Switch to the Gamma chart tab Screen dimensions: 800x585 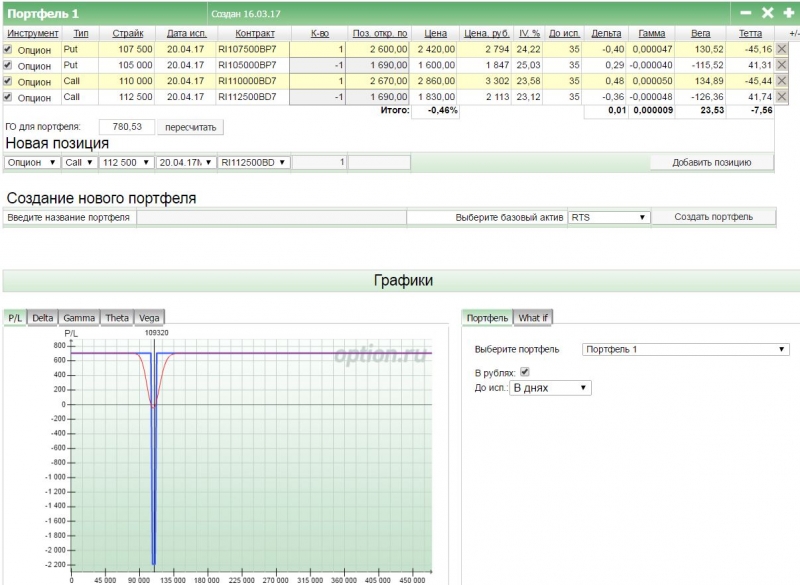tap(79, 318)
